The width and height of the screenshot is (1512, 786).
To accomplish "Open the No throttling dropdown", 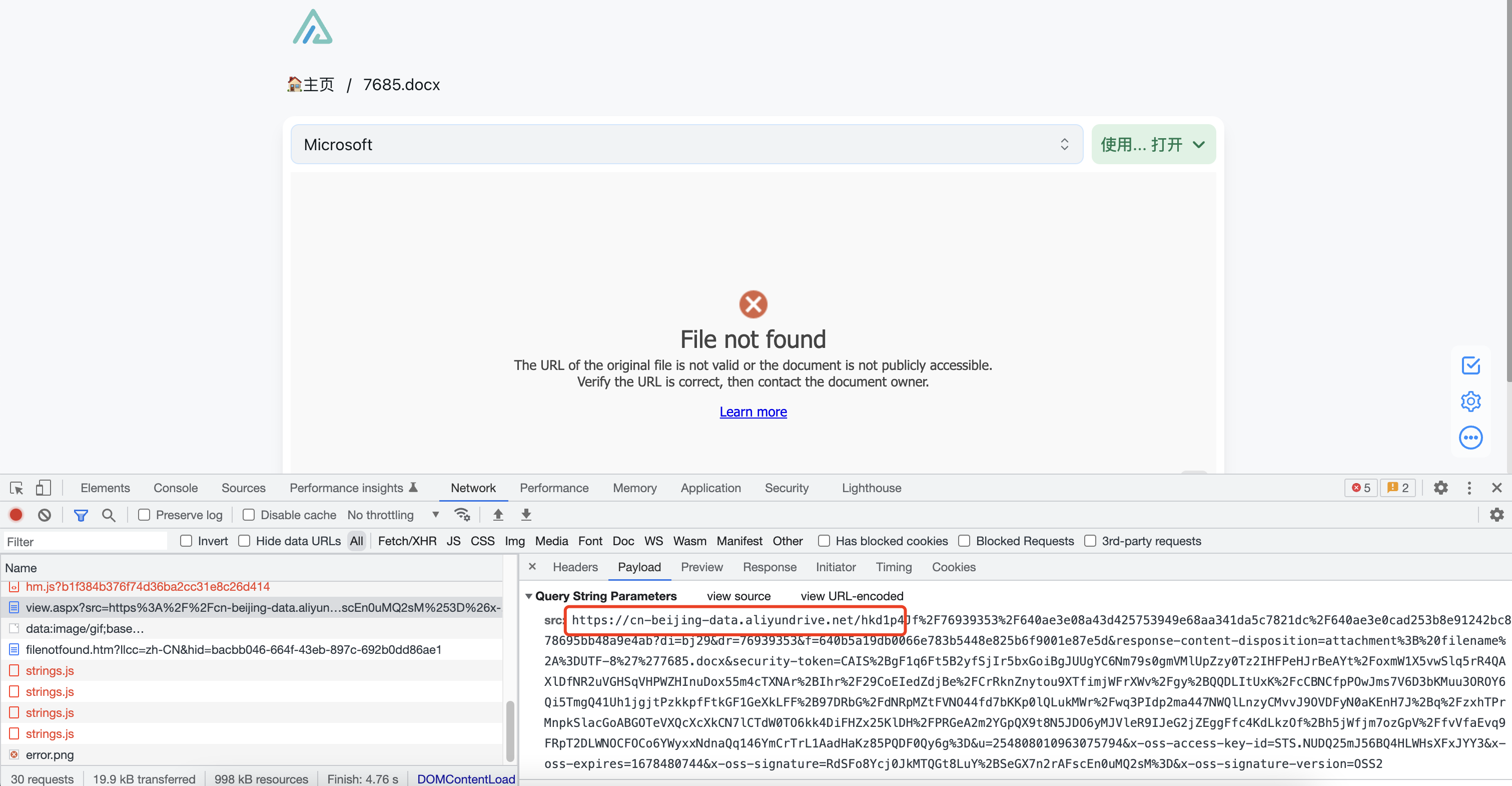I will pyautogui.click(x=393, y=515).
